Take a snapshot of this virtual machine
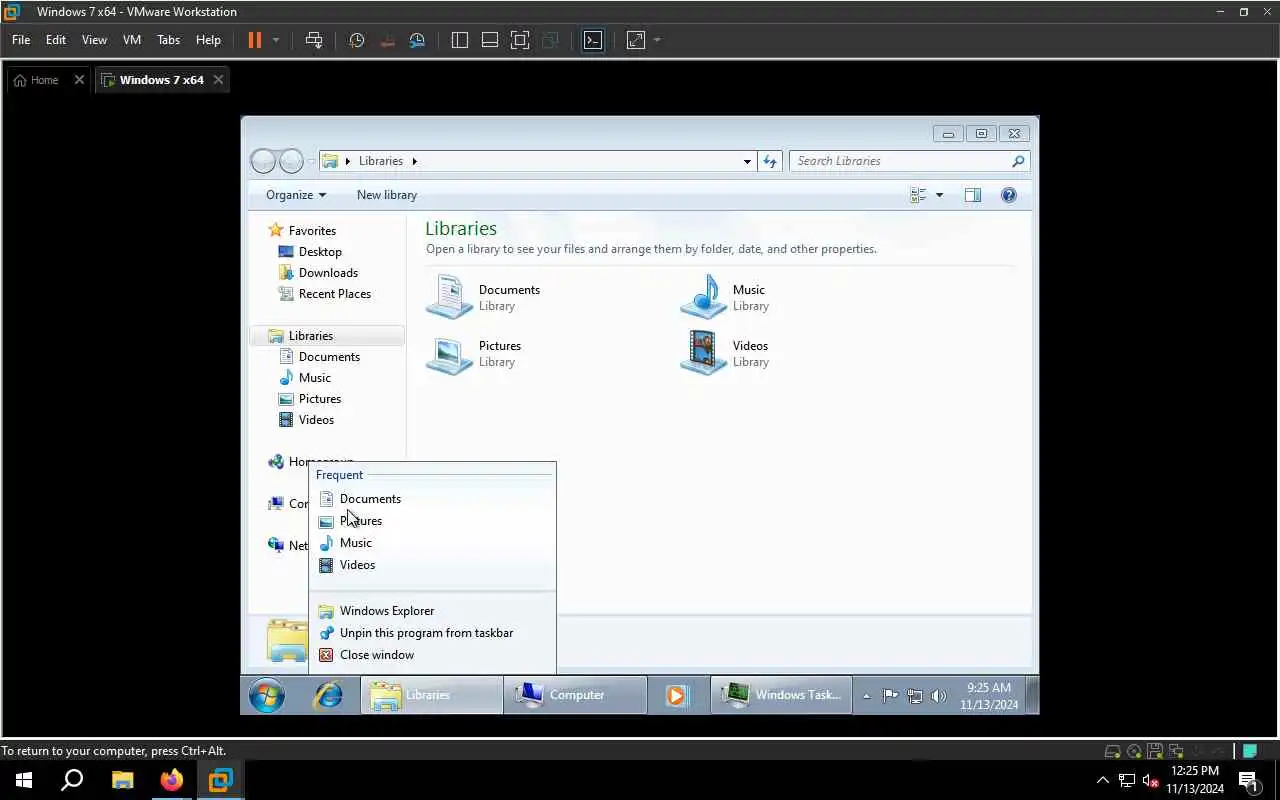The image size is (1280, 800). tap(357, 40)
